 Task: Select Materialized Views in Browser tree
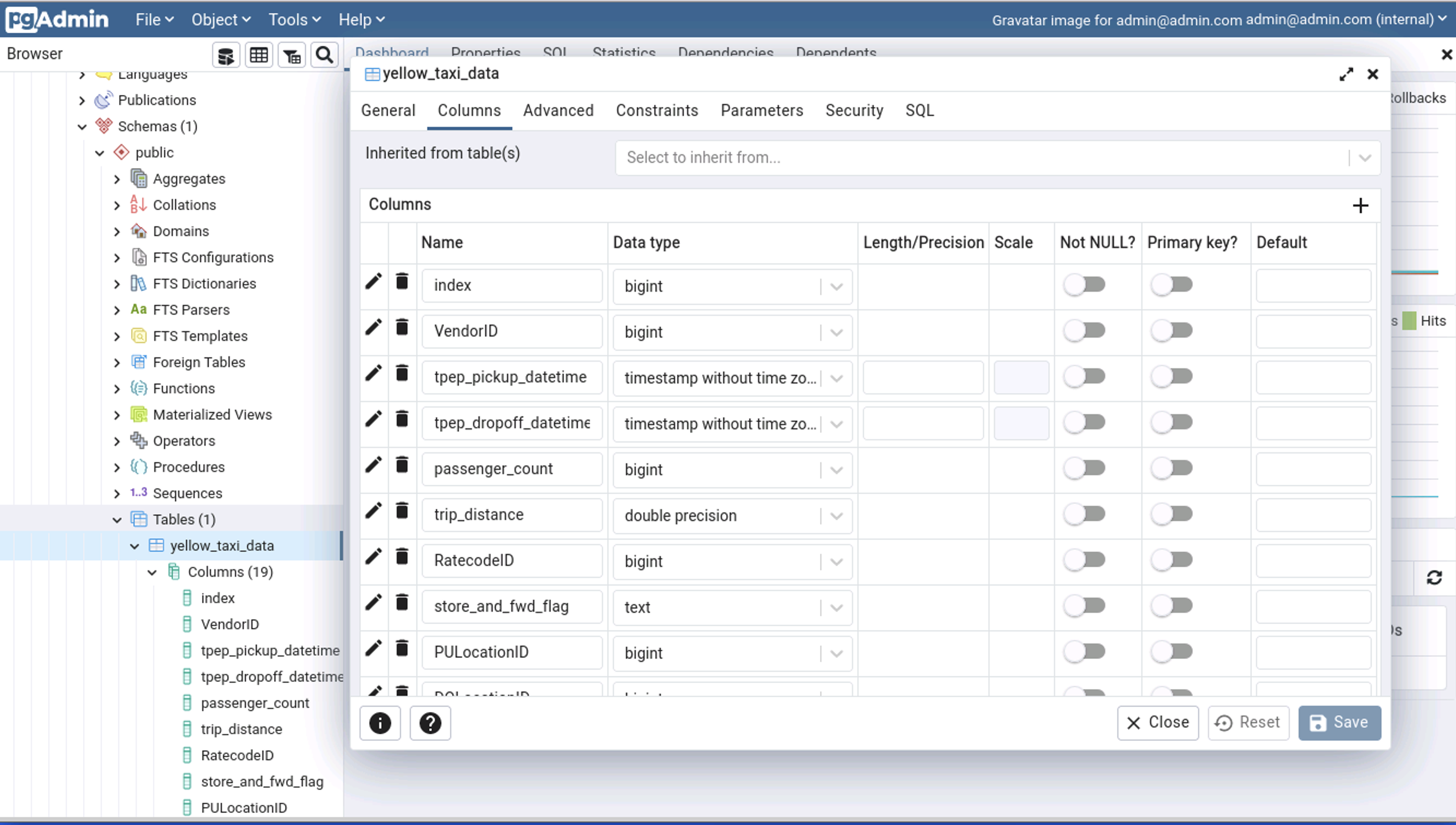coord(212,415)
